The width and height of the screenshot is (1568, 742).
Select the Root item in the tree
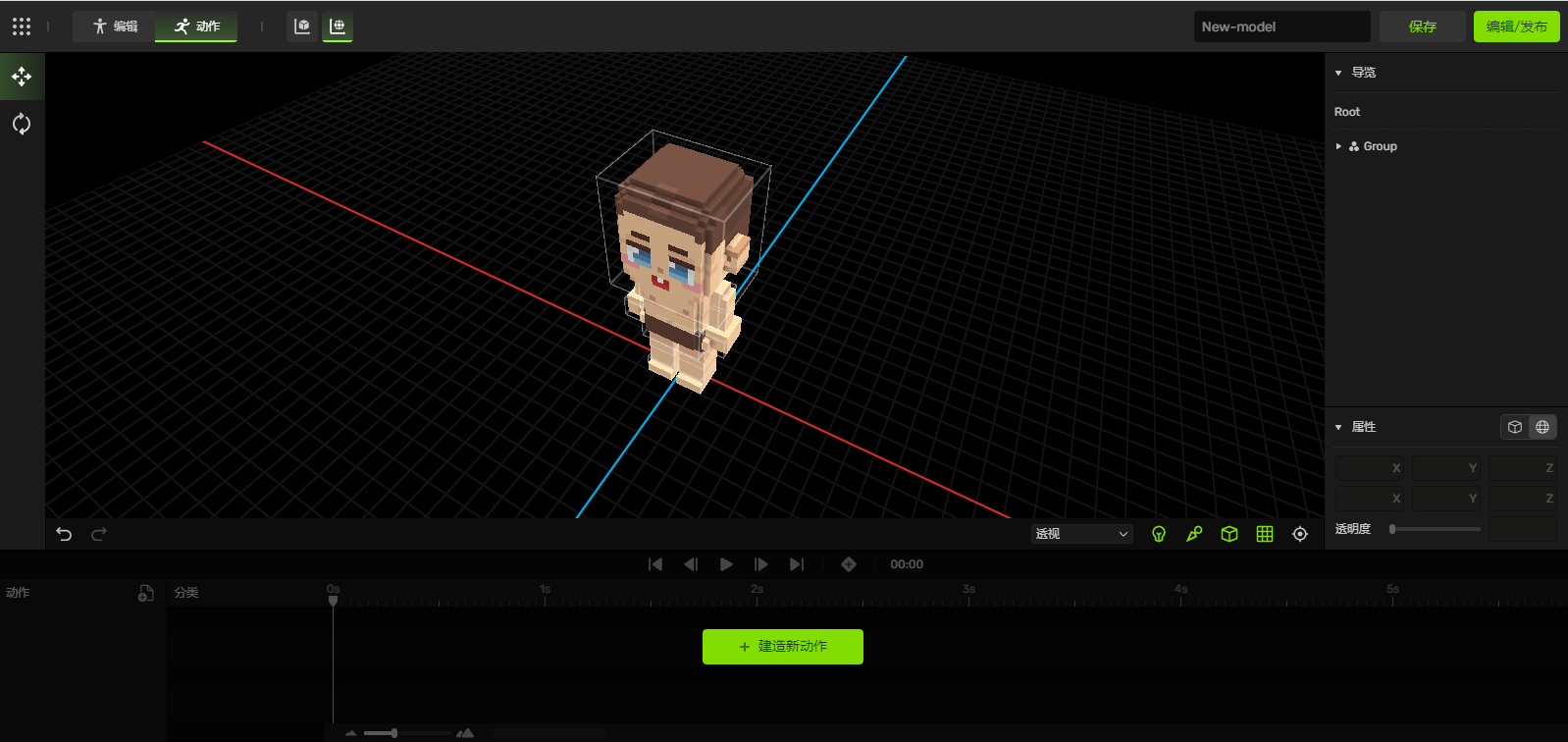[x=1347, y=112]
